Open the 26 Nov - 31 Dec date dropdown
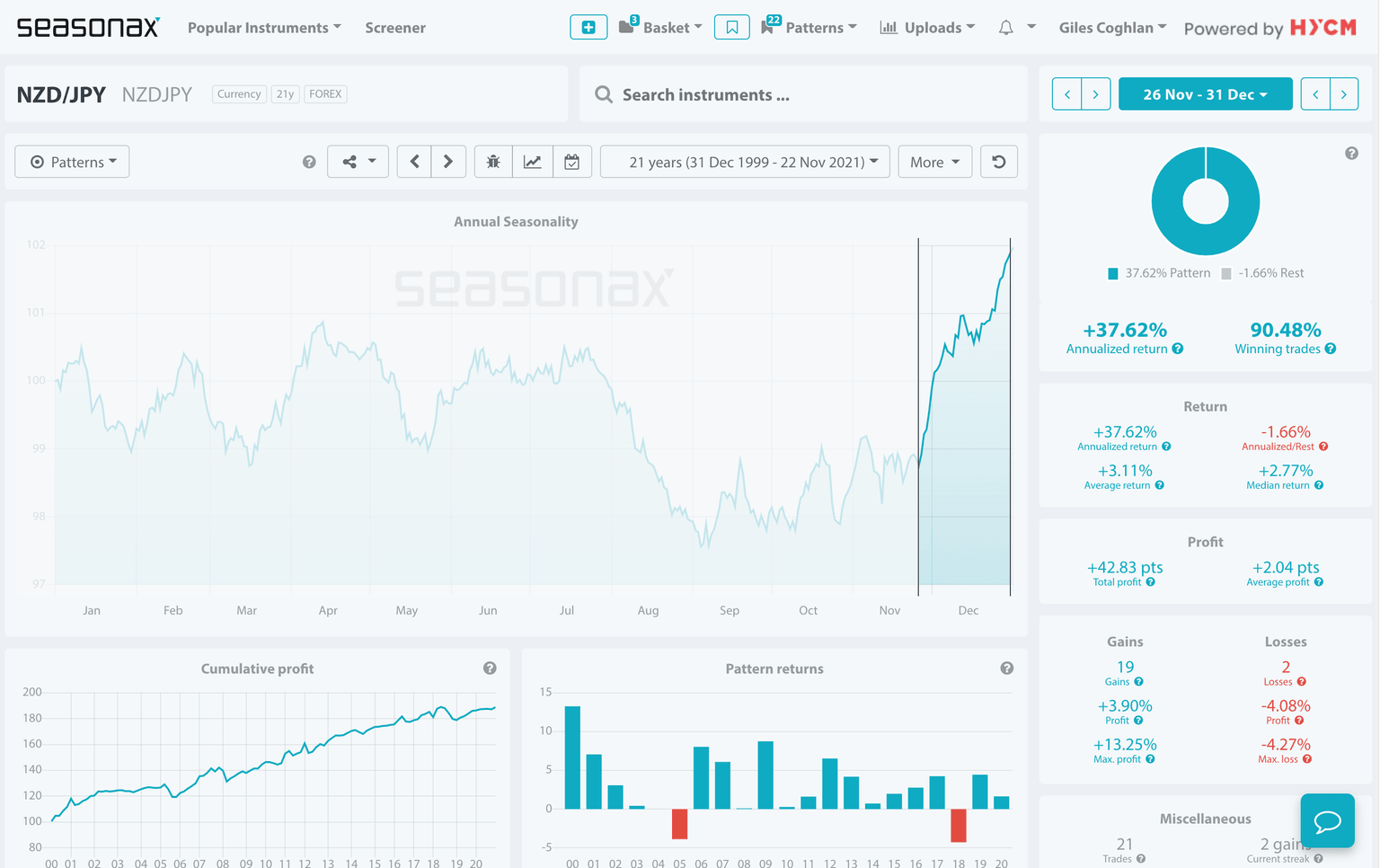 pyautogui.click(x=1205, y=94)
